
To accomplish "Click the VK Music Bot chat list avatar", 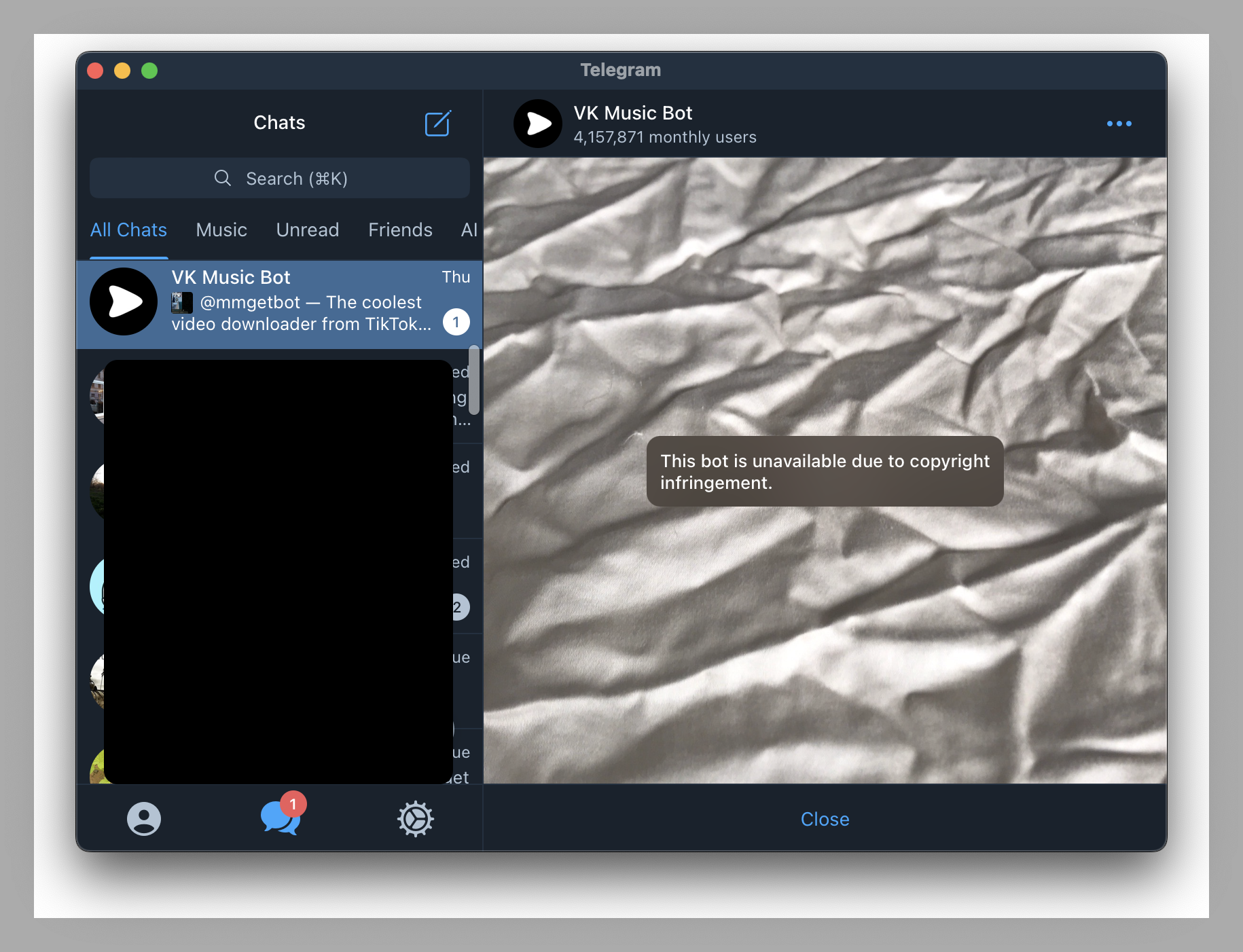I will click(124, 301).
